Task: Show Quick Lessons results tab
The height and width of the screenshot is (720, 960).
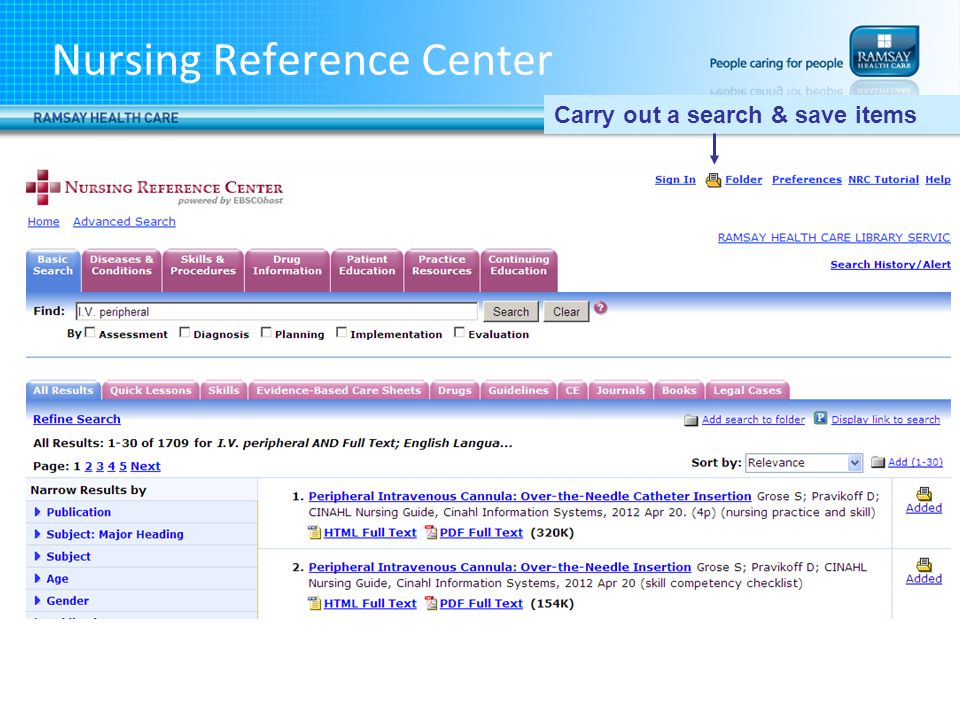Action: click(151, 390)
